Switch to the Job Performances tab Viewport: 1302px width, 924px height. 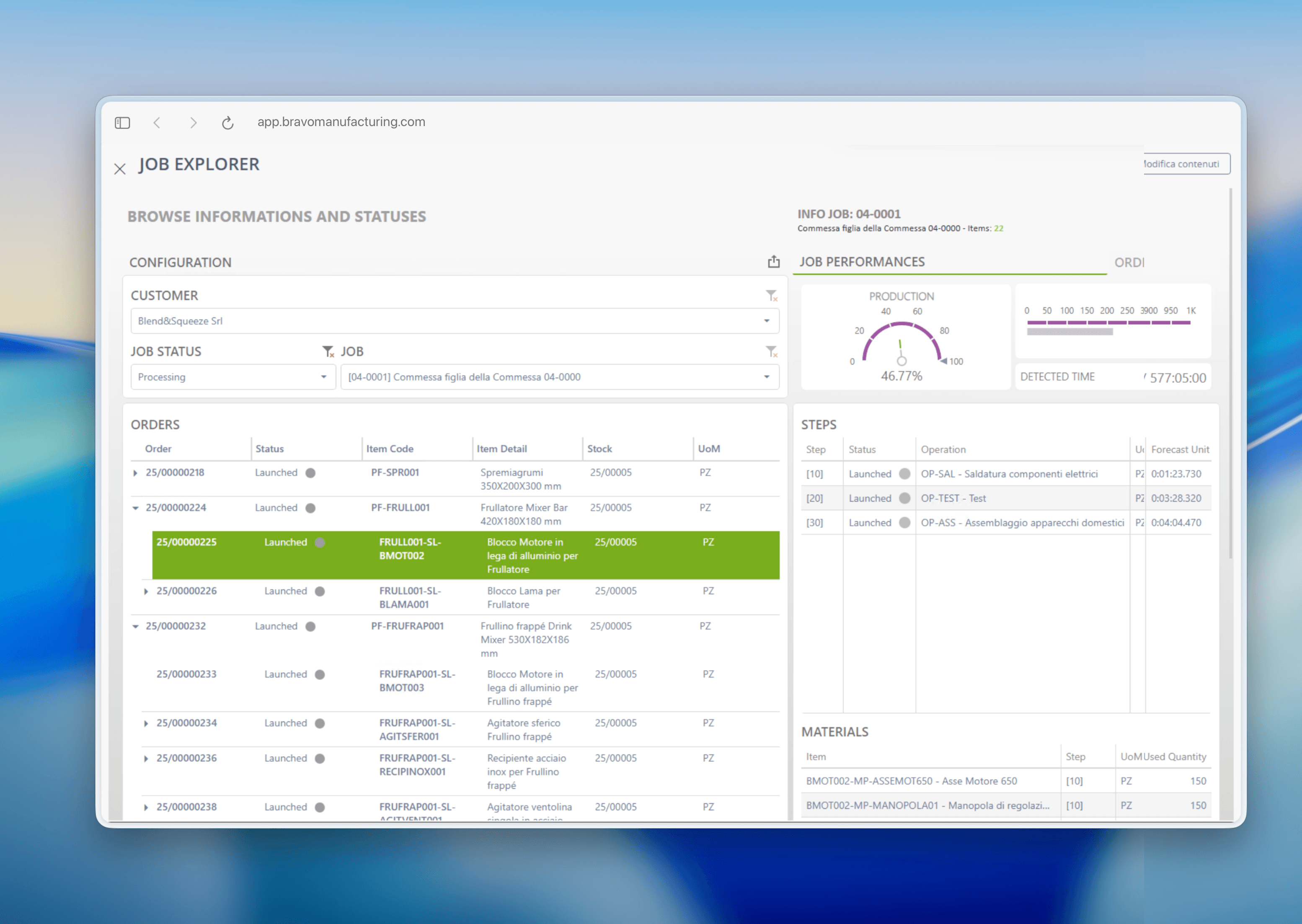pos(862,262)
